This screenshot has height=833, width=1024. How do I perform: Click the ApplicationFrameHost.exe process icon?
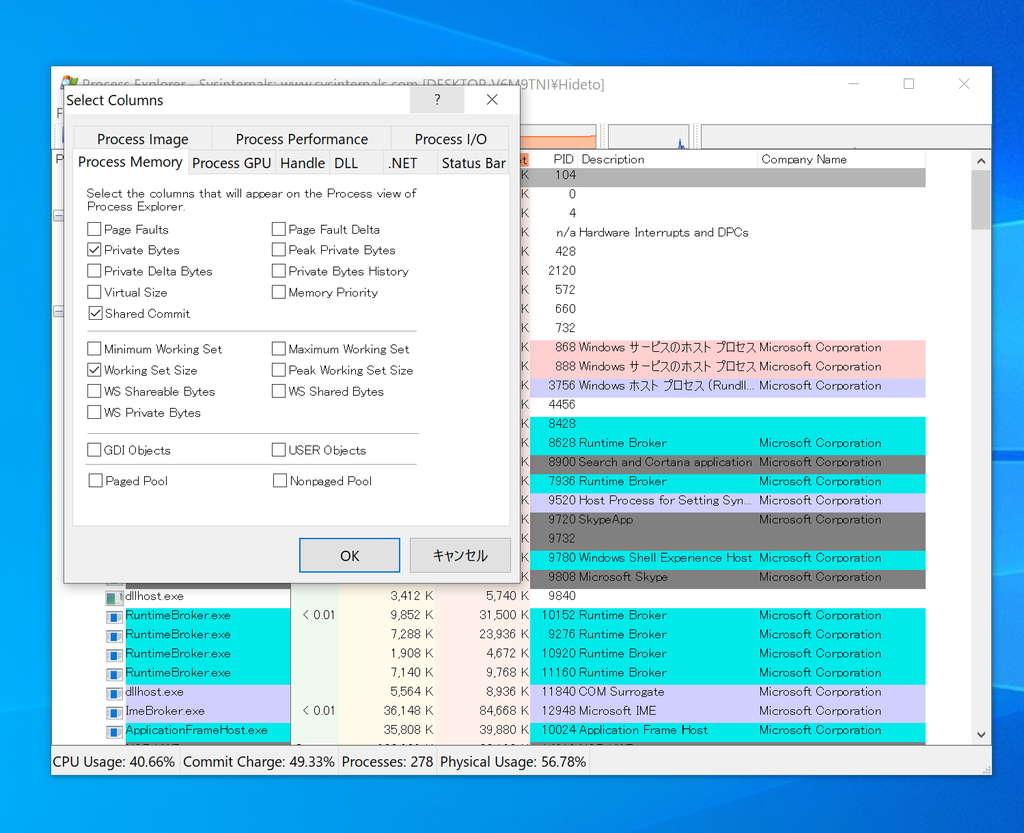click(x=114, y=731)
